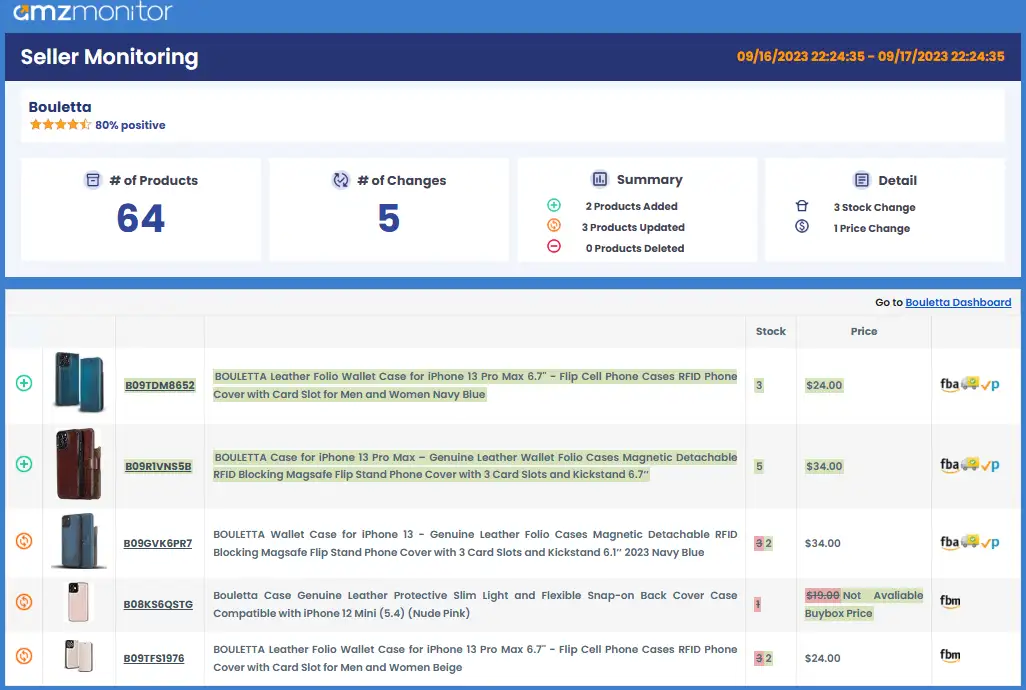
Task: Click the plus icon beside 2 Products Added
Action: (x=554, y=204)
